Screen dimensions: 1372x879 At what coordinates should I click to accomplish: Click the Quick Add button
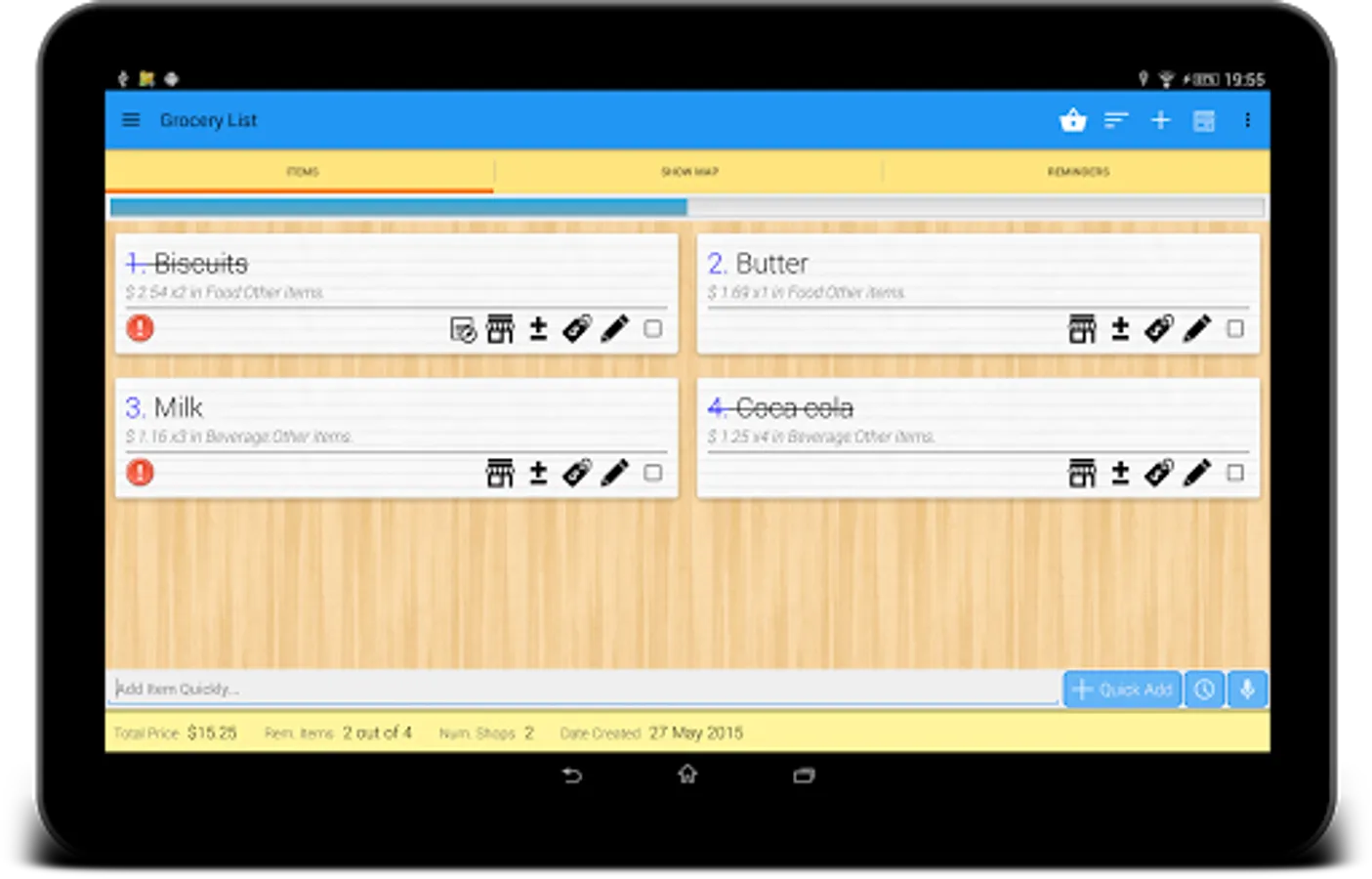1122,690
